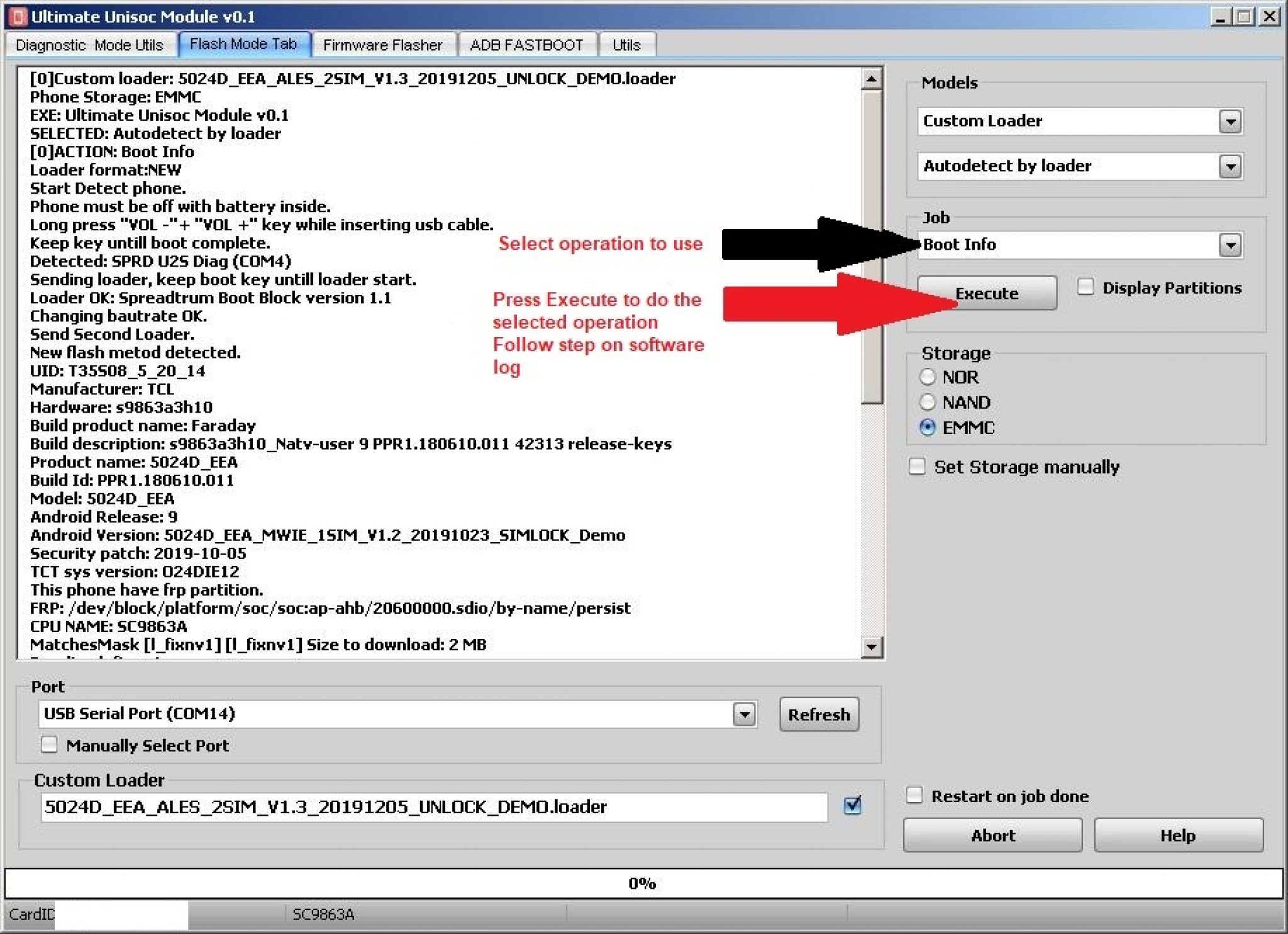Open the ADB FASTBOOT tab
1288x934 pixels.
coord(527,44)
